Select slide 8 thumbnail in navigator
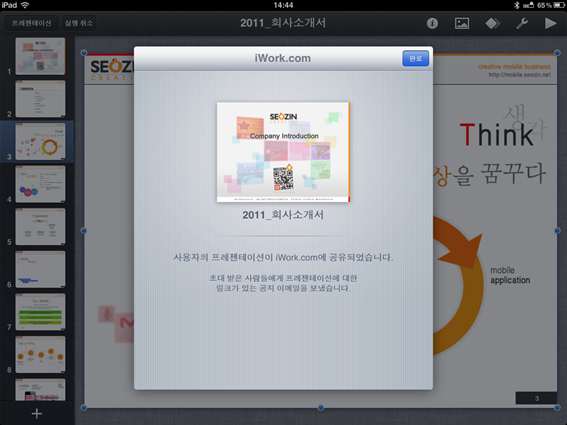This screenshot has height=425, width=567. (40, 354)
